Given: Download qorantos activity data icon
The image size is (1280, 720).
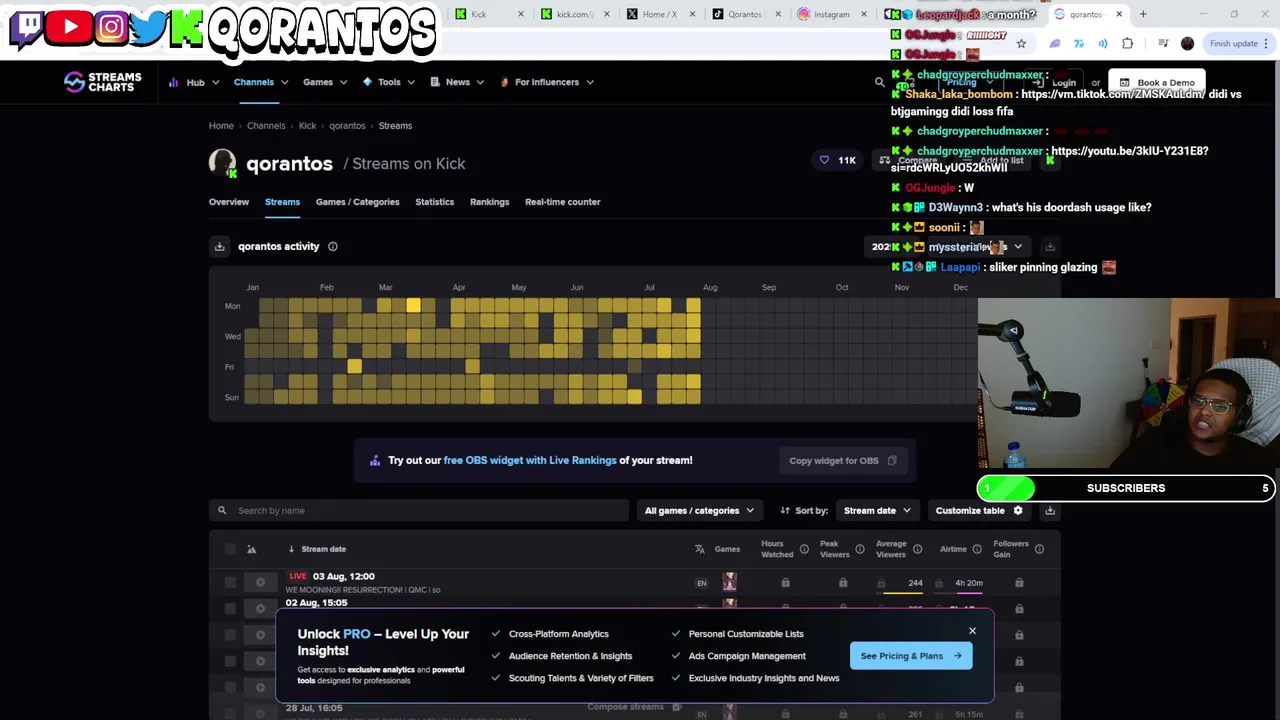Looking at the screenshot, I should (x=219, y=246).
